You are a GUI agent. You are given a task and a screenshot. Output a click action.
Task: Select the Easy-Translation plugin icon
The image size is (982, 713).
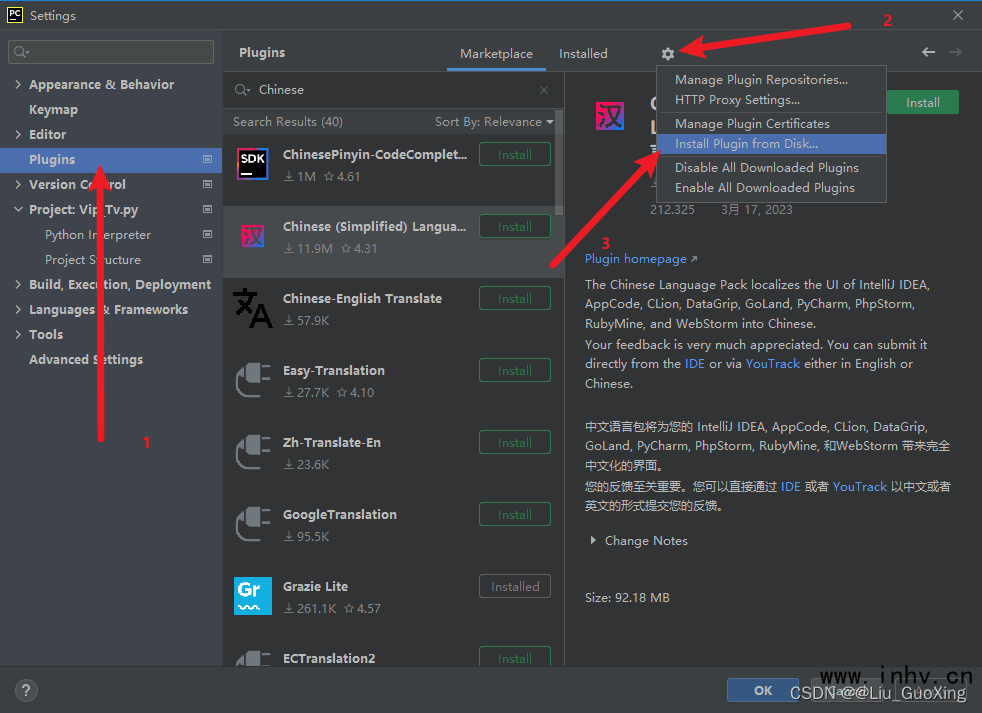pyautogui.click(x=252, y=380)
